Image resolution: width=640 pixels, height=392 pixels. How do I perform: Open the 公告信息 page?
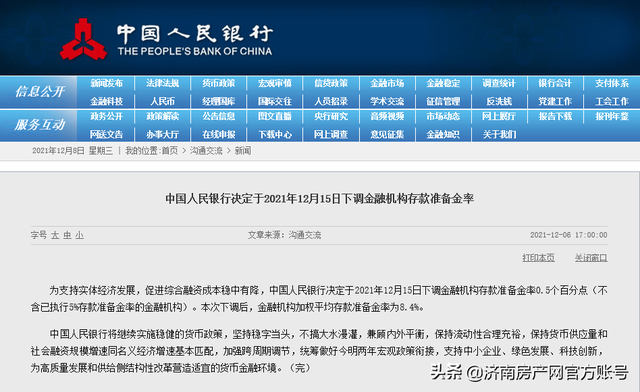pyautogui.click(x=218, y=116)
